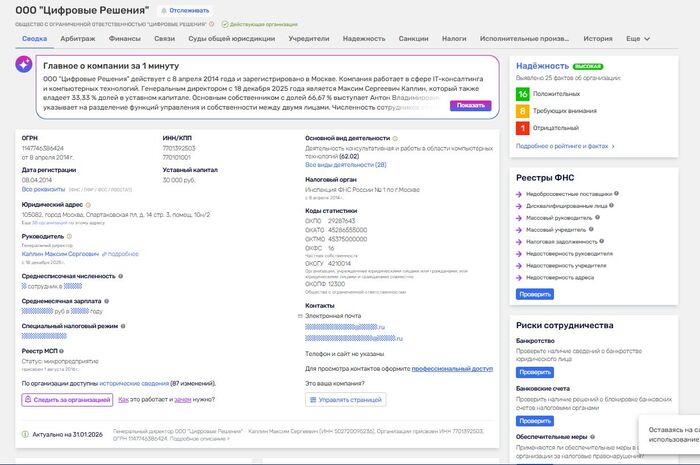
Task: Click the help icon beside Специальный налоговый режим
Action: coord(122,326)
